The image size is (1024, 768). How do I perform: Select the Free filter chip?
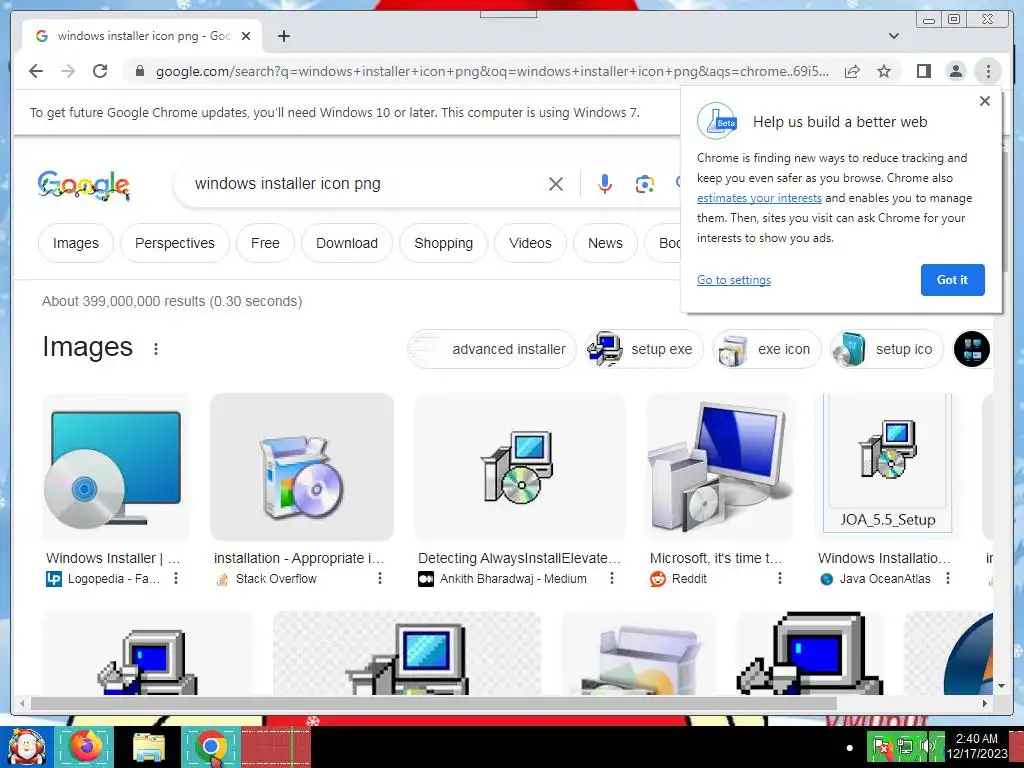[x=265, y=243]
